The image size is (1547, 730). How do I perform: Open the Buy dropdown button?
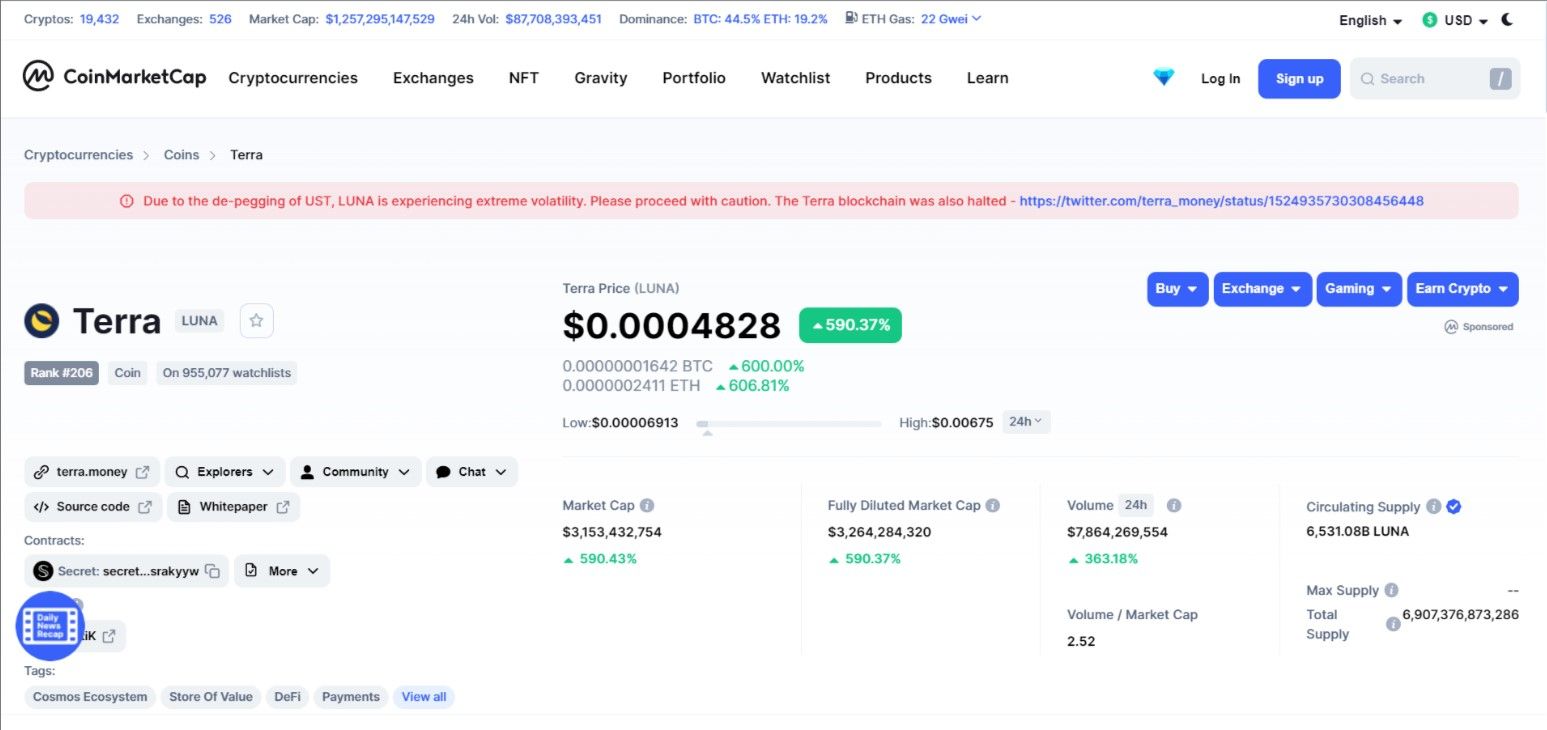pyautogui.click(x=1177, y=289)
